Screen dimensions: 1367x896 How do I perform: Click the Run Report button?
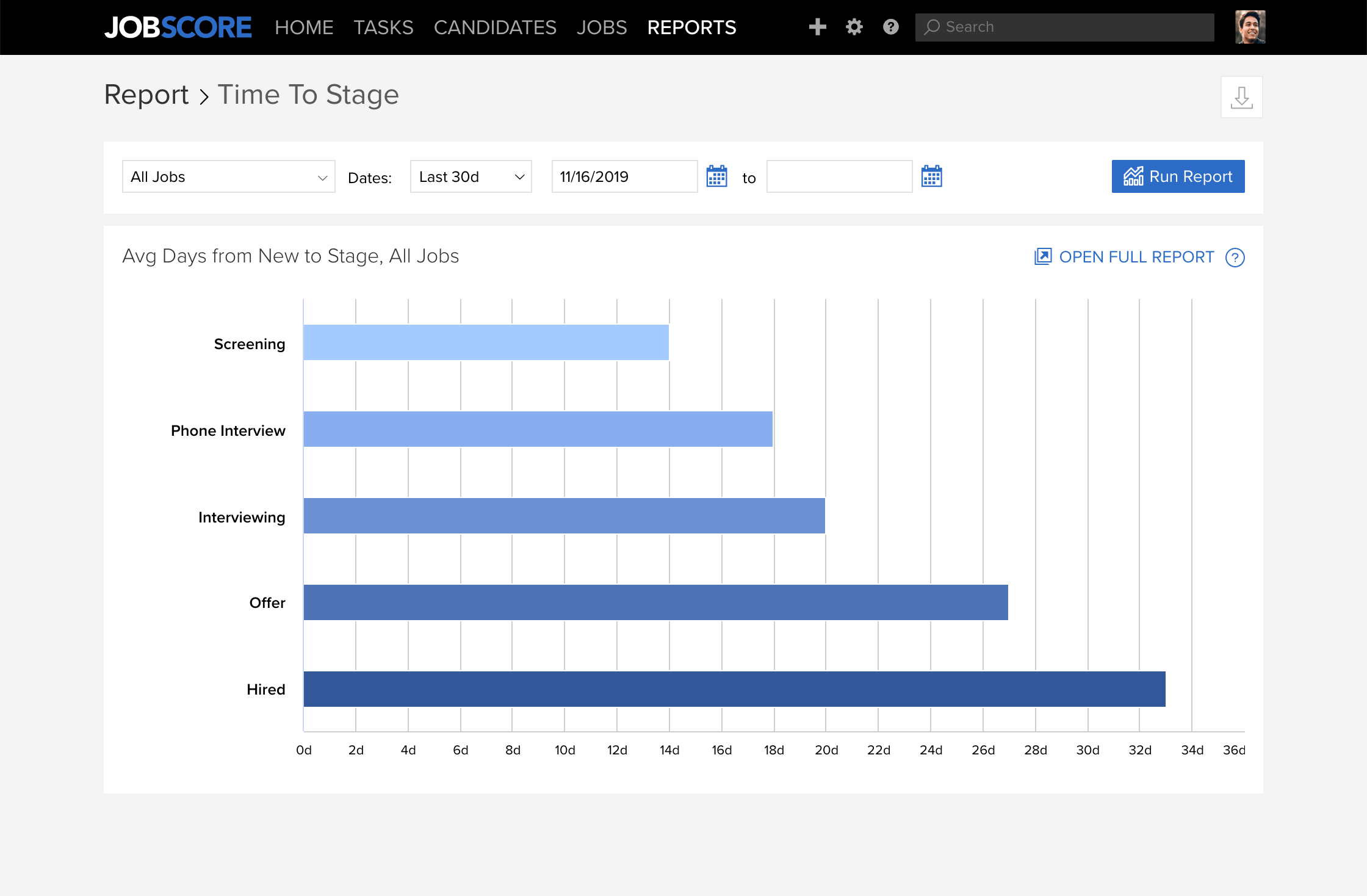(1178, 176)
